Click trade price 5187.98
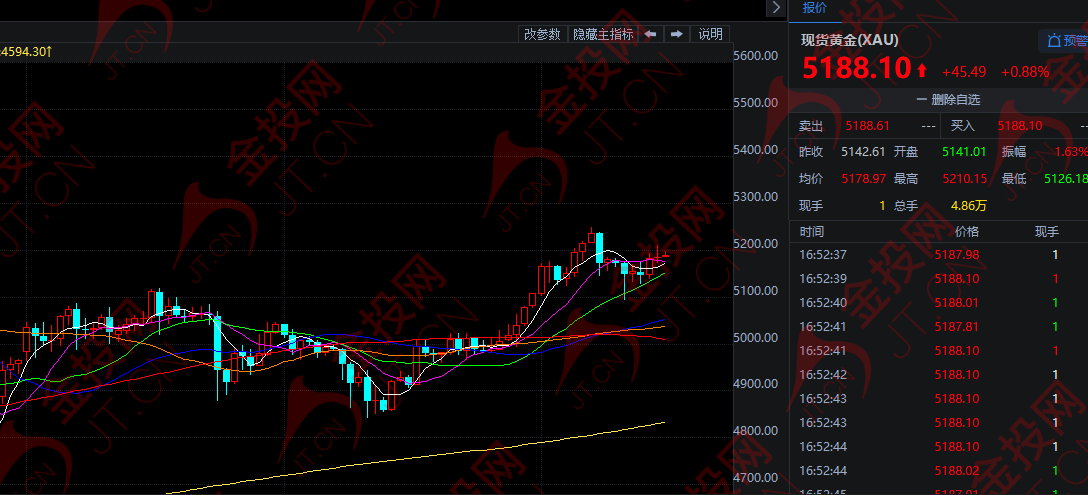 pos(957,255)
